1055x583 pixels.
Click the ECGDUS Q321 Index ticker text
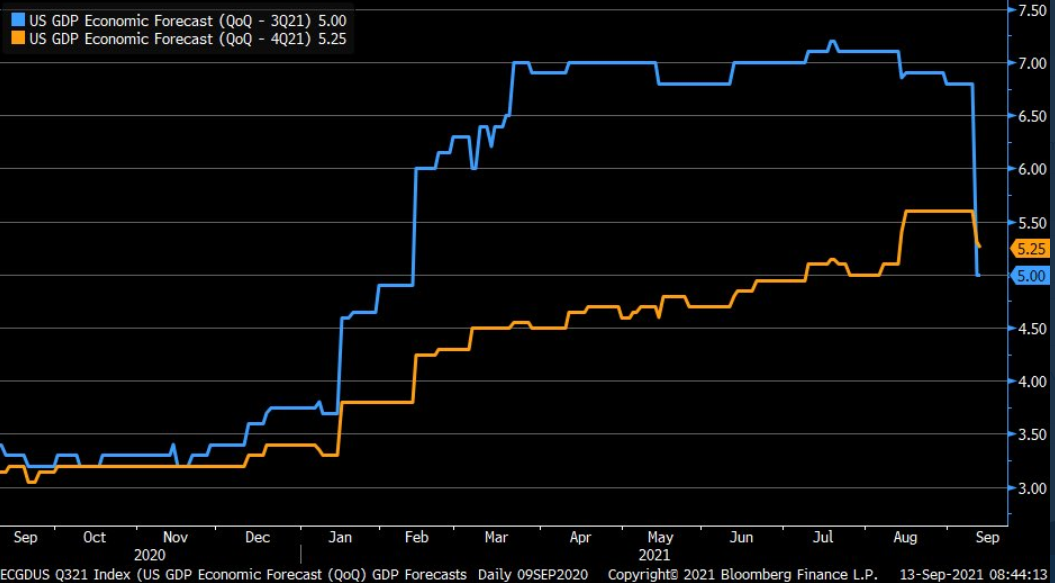pyautogui.click(x=61, y=574)
